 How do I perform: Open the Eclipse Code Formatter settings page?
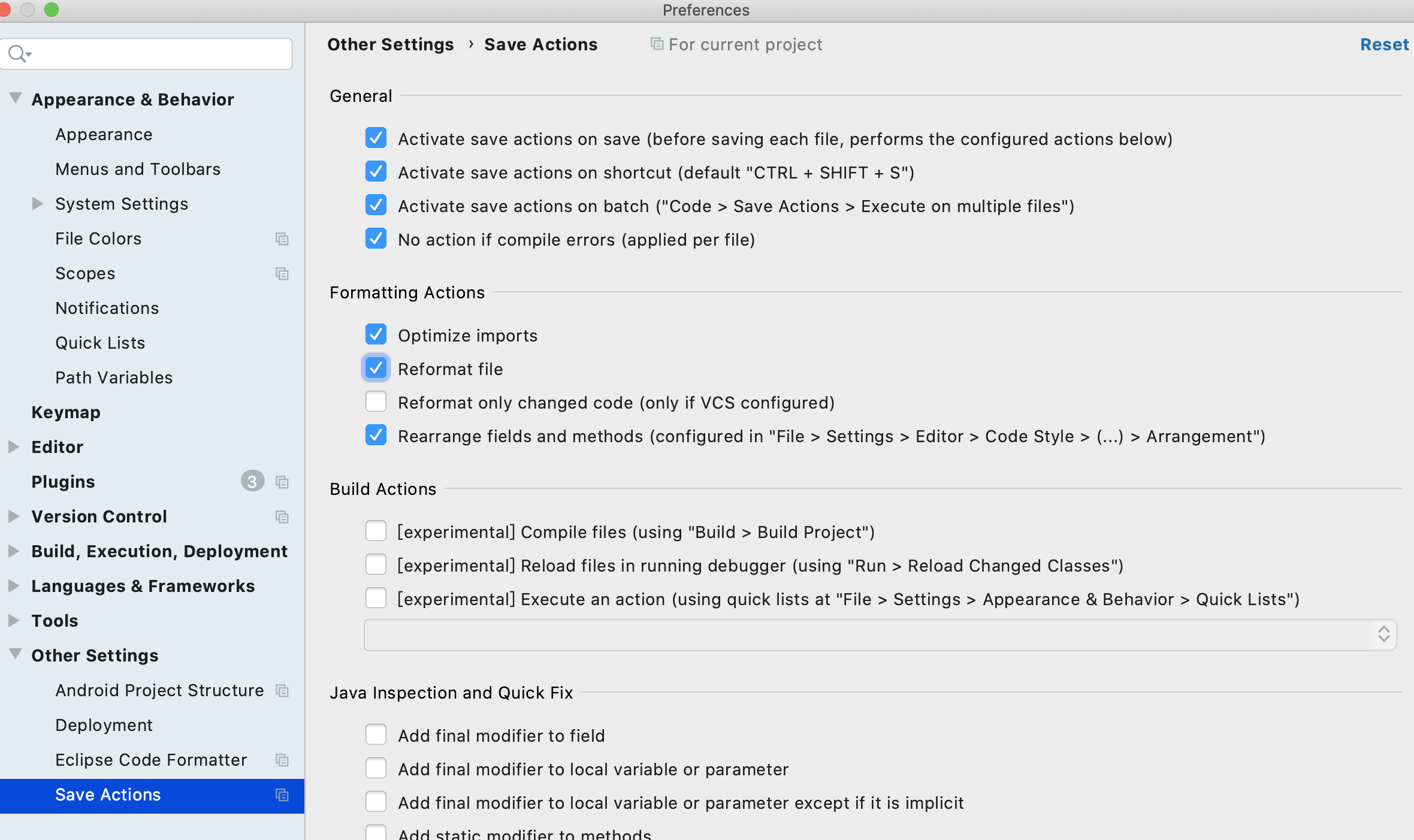(150, 760)
